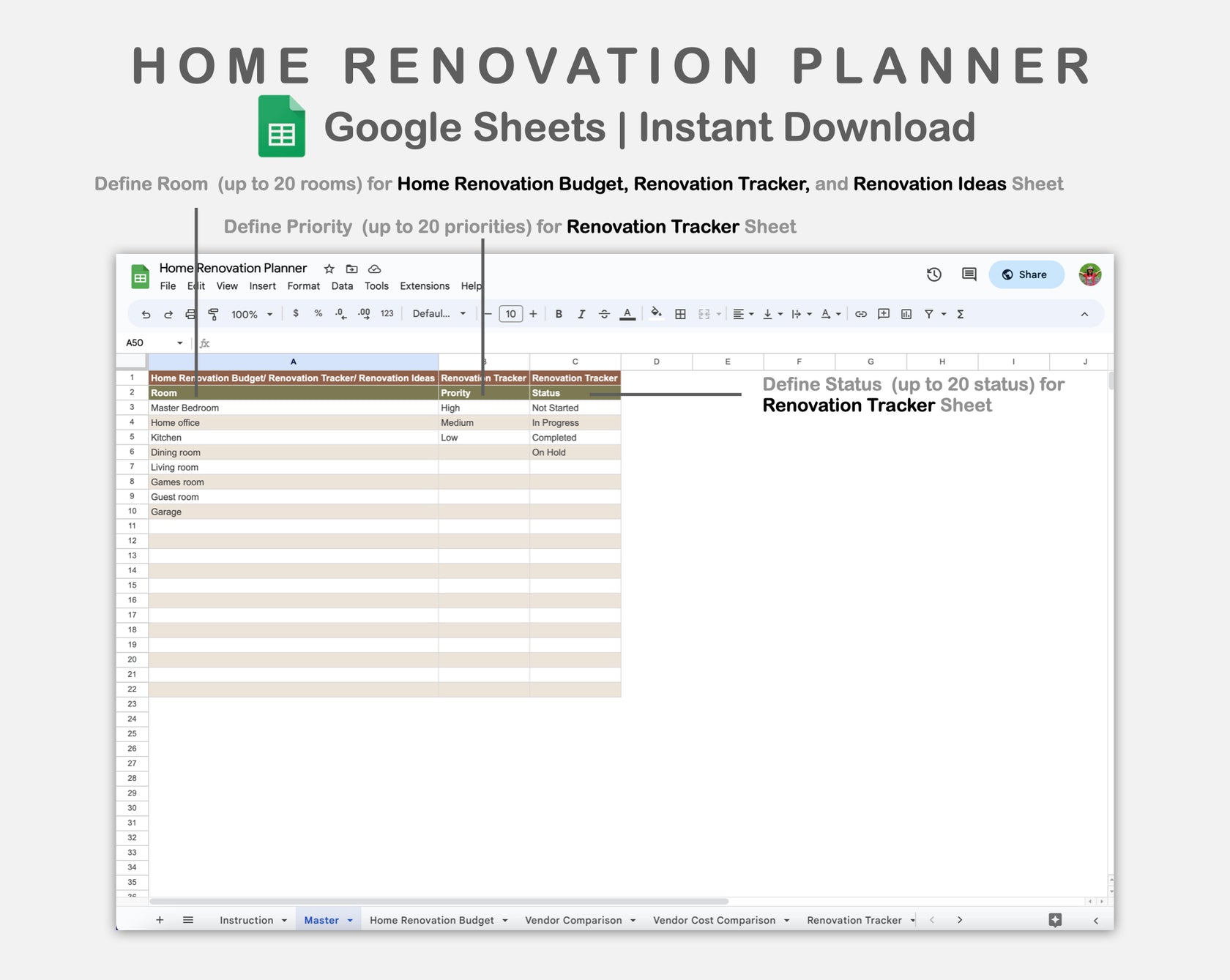
Task: Open the font size zoom dropdown showing 100%
Action: point(249,313)
